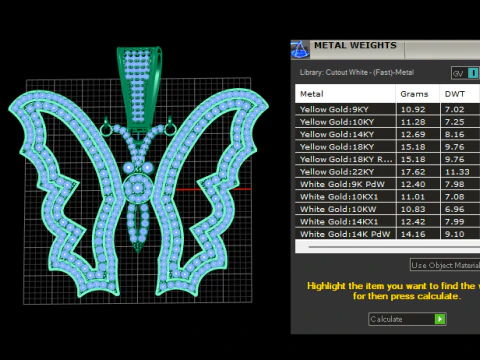
Task: Select the Yellow Gold:10KY row
Action: 387,122
